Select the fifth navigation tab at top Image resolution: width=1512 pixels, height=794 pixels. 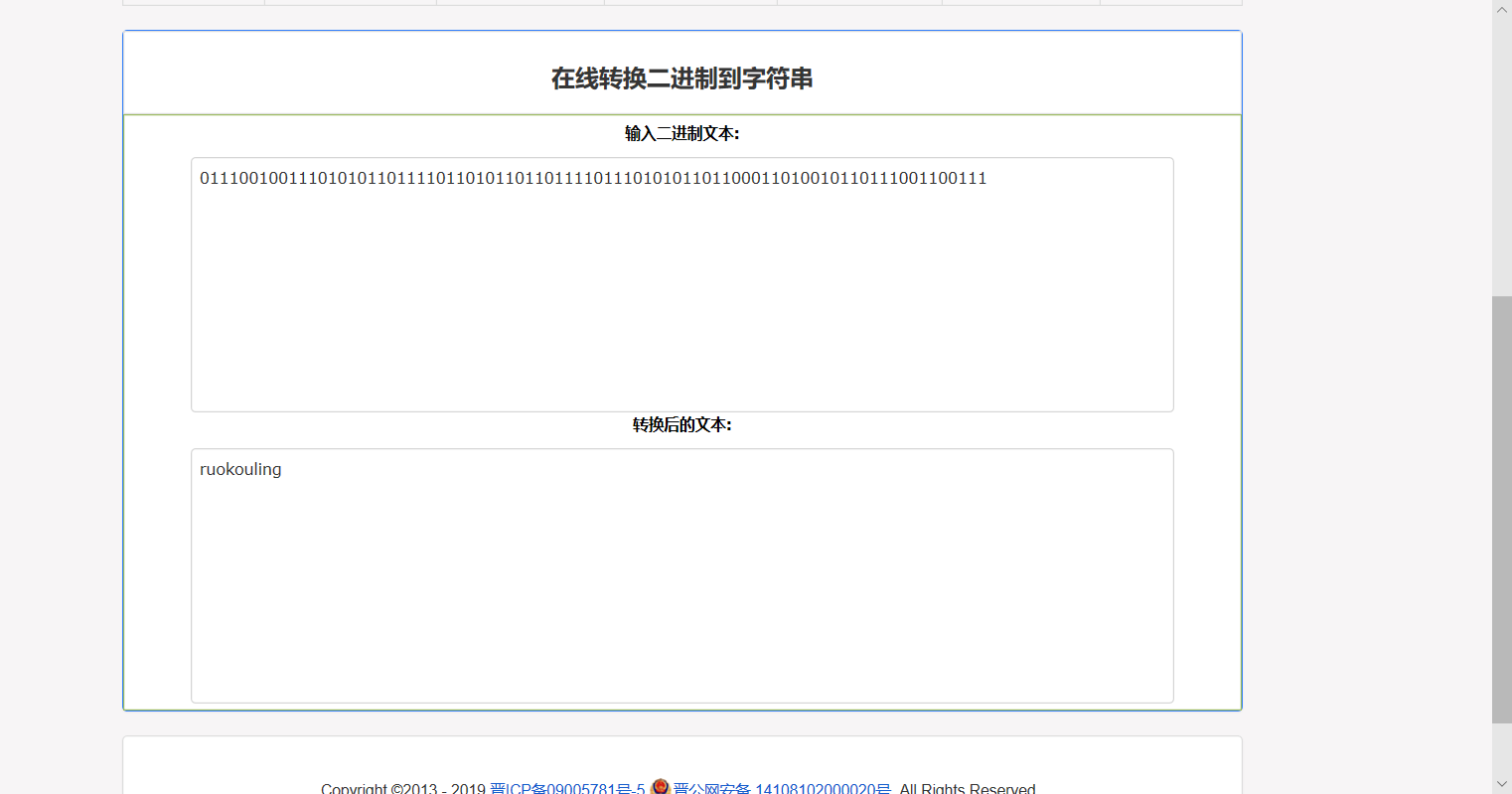click(858, 2)
